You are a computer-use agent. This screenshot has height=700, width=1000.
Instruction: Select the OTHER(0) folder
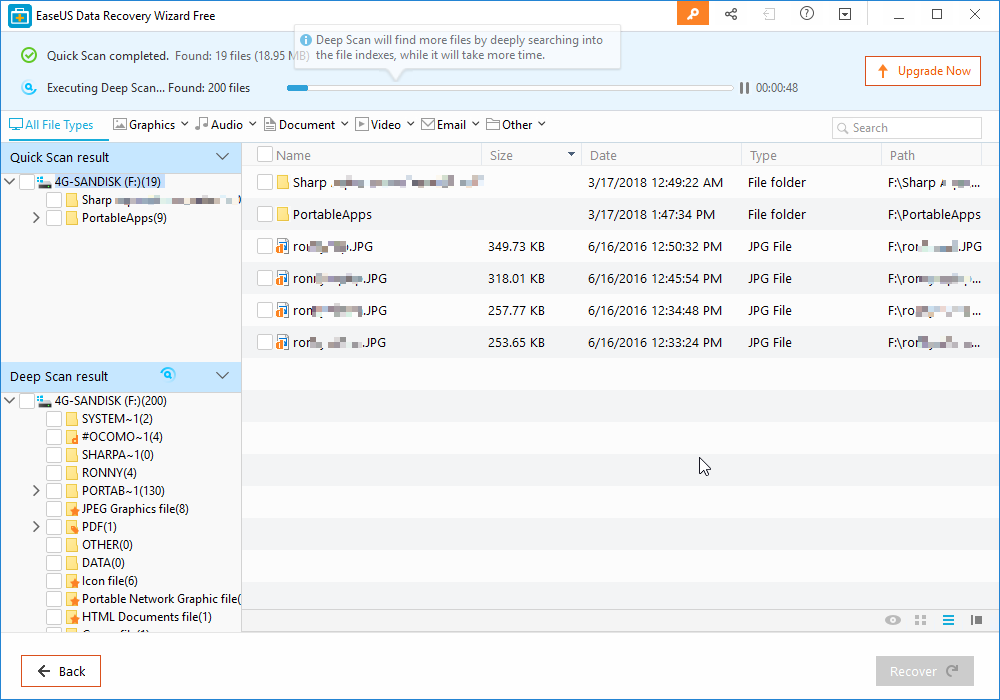pos(107,544)
